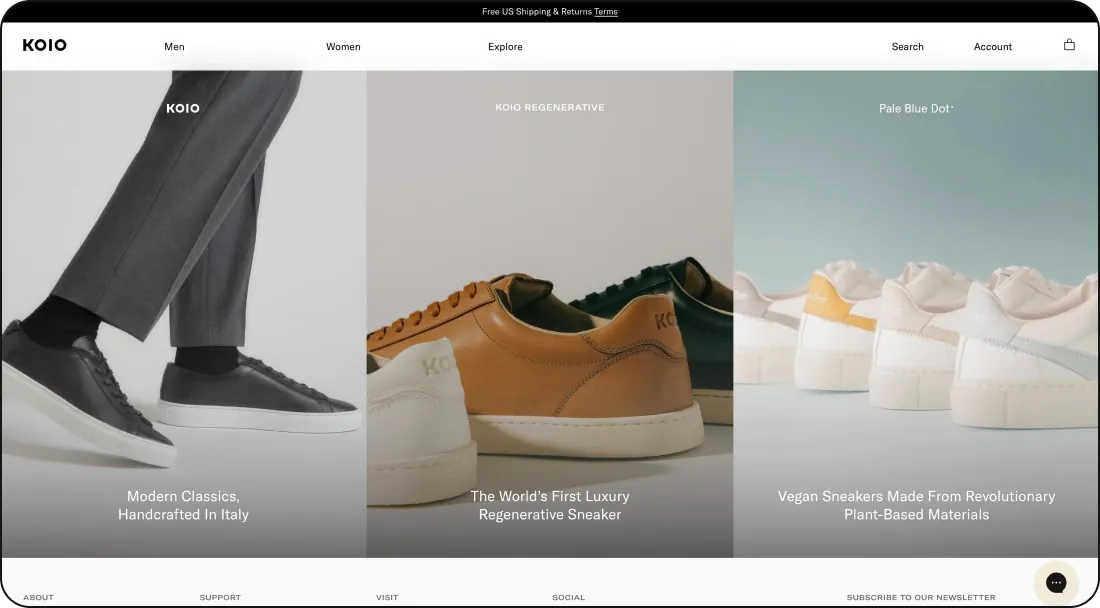Open the Women menu

pyautogui.click(x=343, y=46)
